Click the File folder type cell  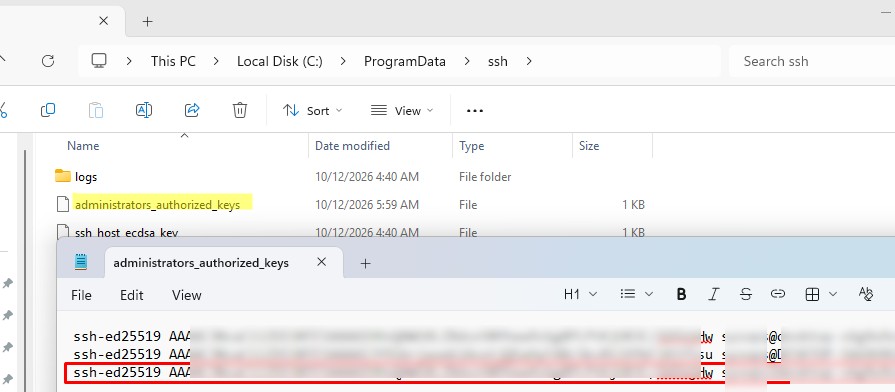pos(485,177)
